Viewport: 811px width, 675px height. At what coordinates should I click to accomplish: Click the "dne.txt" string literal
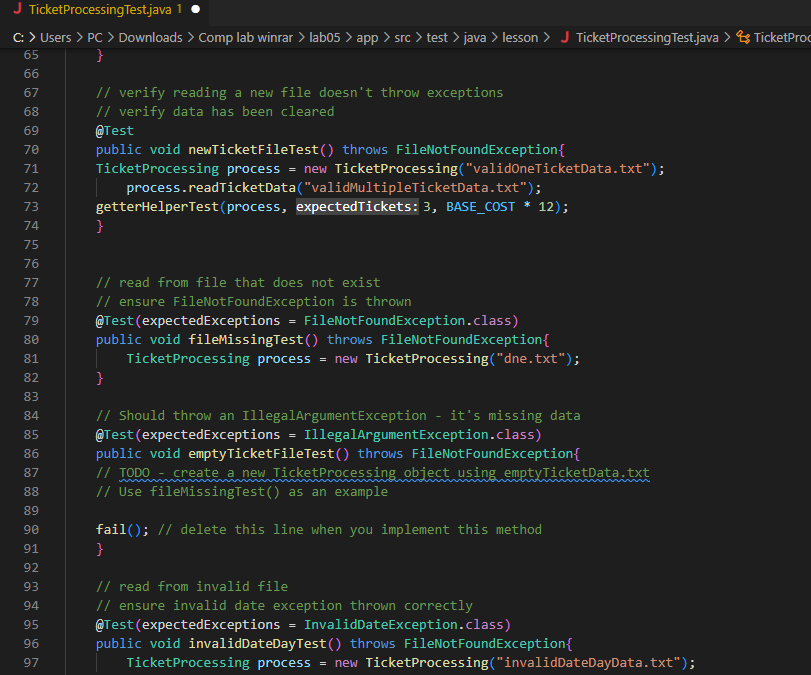click(x=531, y=358)
